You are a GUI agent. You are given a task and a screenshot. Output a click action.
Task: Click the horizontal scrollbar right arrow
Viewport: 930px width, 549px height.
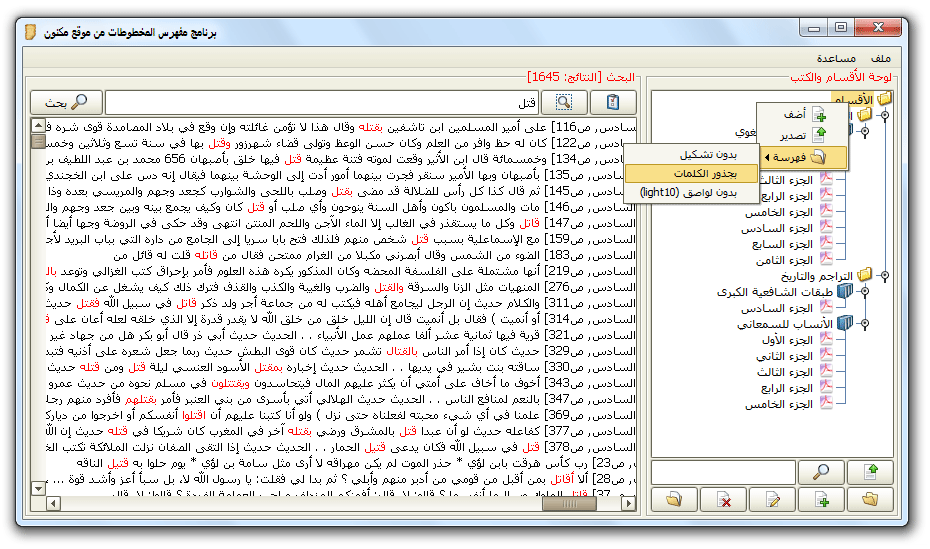[628, 503]
